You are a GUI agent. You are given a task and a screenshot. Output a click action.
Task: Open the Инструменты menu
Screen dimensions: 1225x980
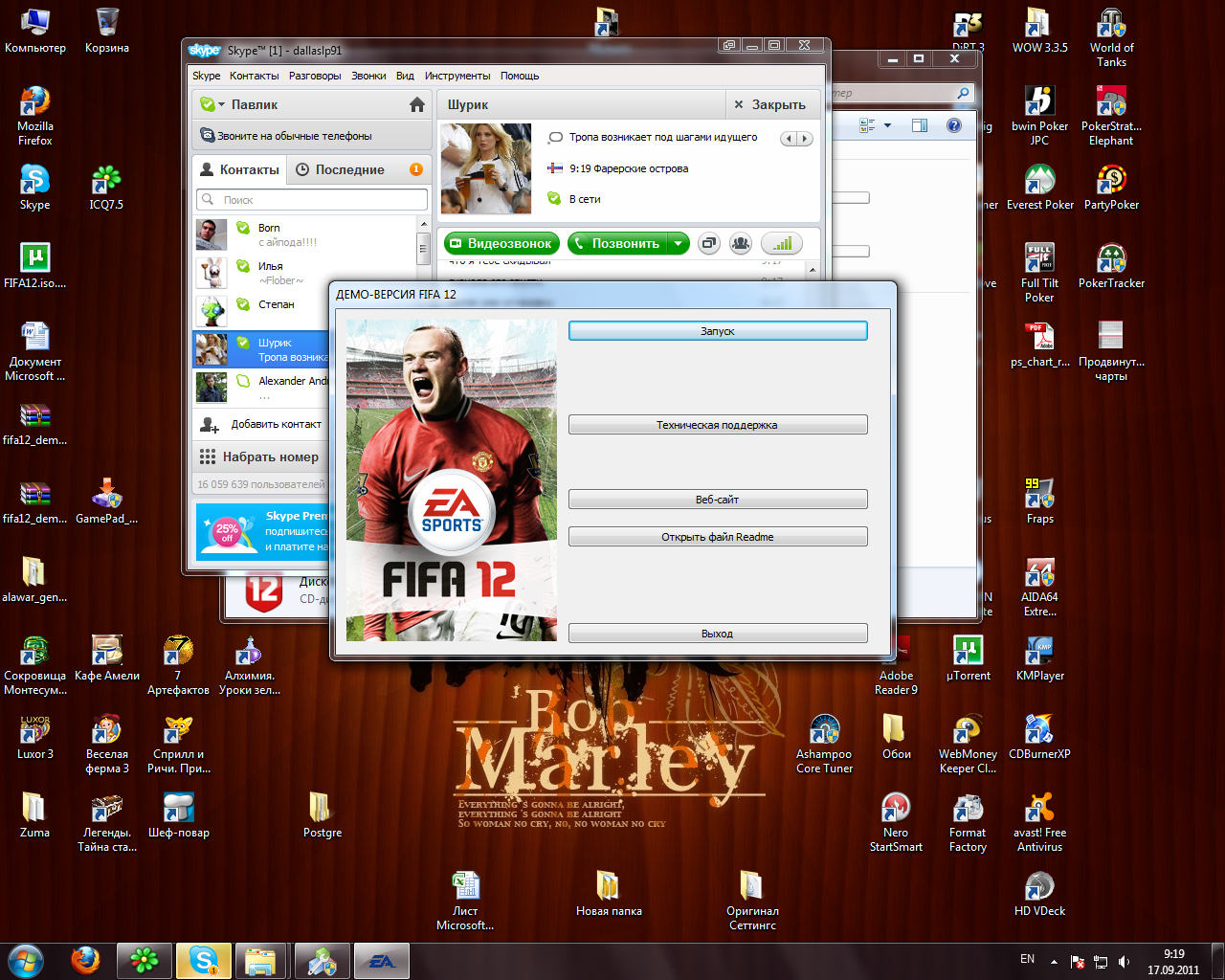pos(457,76)
